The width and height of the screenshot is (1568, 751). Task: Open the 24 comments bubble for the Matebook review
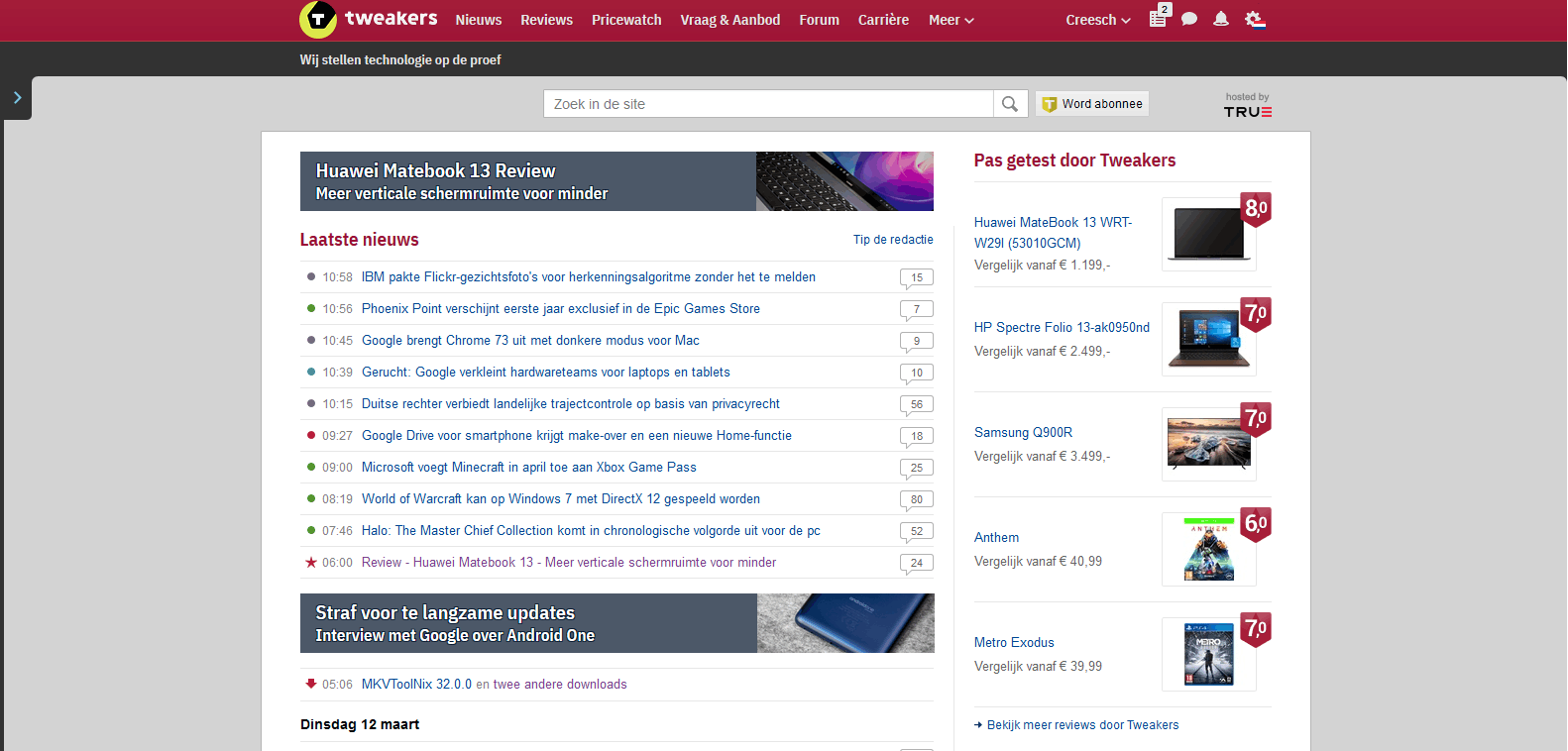pos(917,564)
